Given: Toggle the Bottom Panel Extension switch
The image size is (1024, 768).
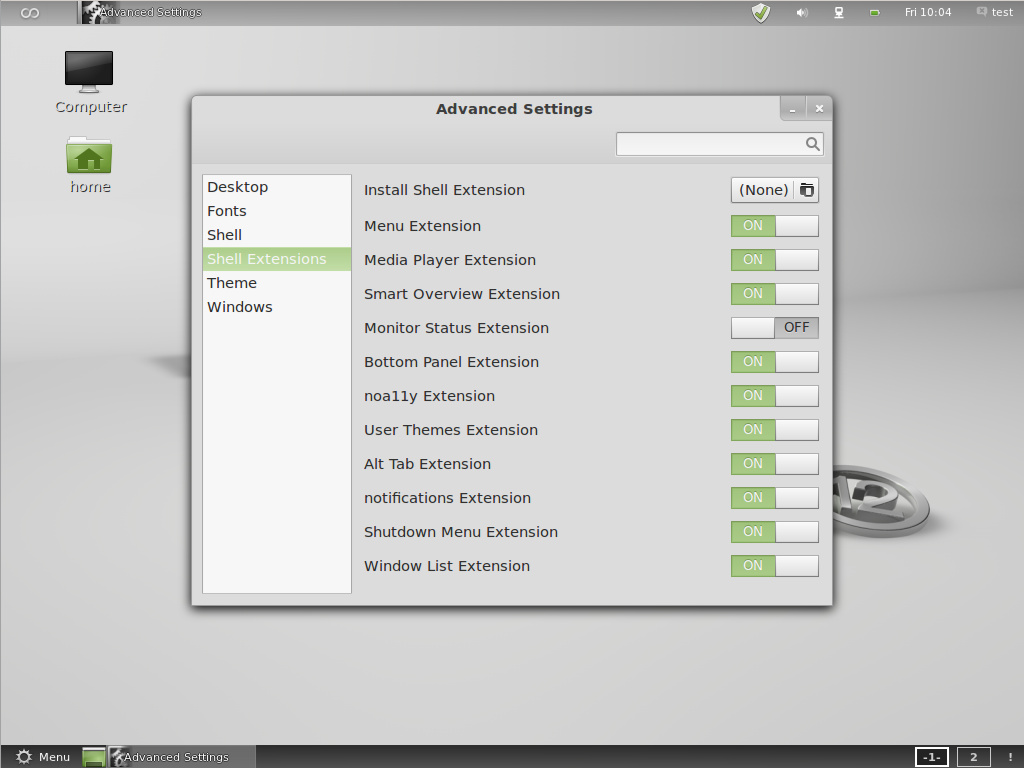Looking at the screenshot, I should tap(775, 362).
